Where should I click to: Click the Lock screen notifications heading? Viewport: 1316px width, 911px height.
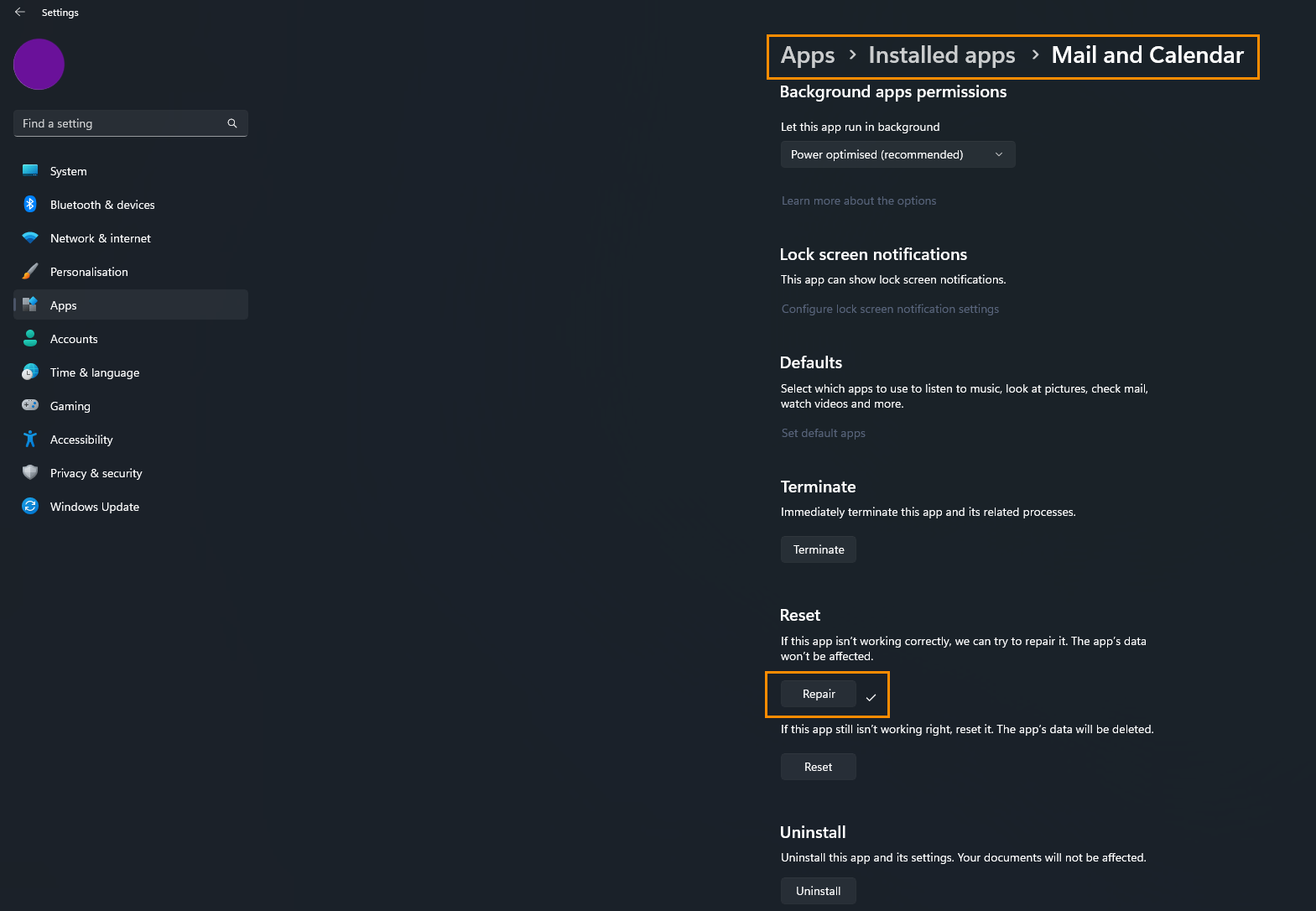(873, 254)
